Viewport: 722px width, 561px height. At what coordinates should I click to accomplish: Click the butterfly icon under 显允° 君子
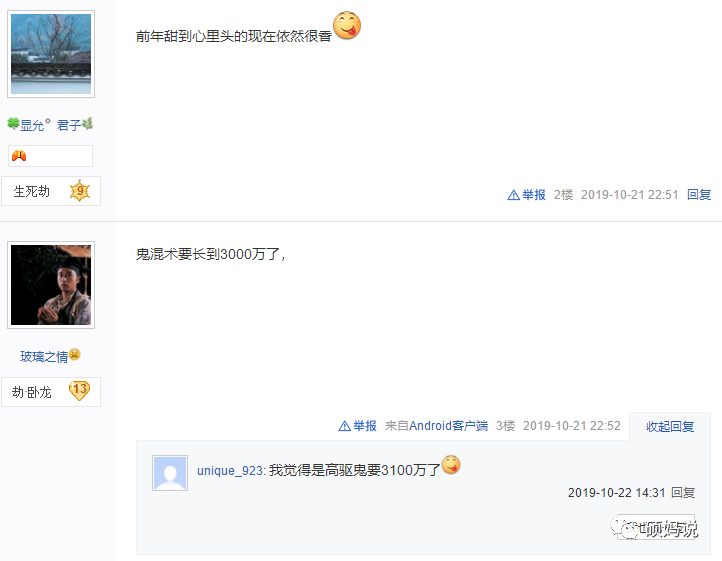tap(19, 156)
